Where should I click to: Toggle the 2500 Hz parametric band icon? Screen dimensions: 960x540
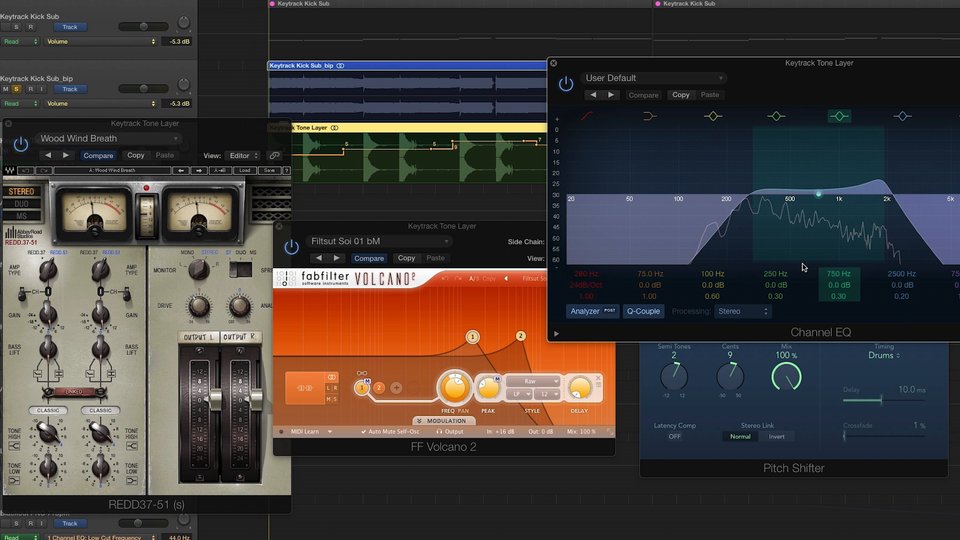click(902, 116)
